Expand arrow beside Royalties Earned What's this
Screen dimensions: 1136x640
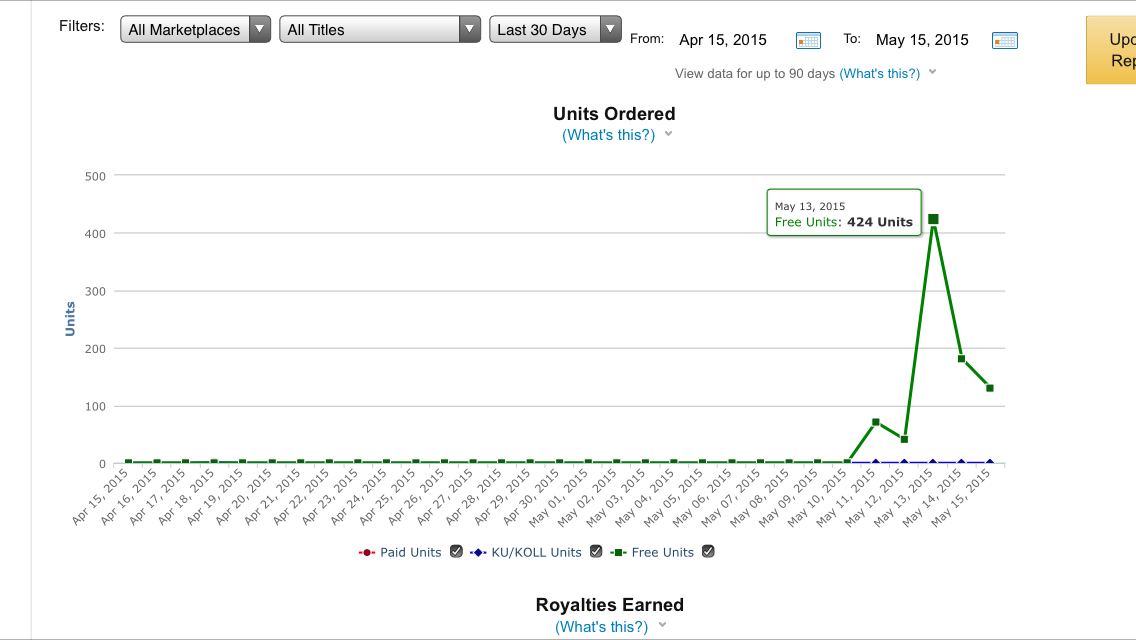click(661, 626)
